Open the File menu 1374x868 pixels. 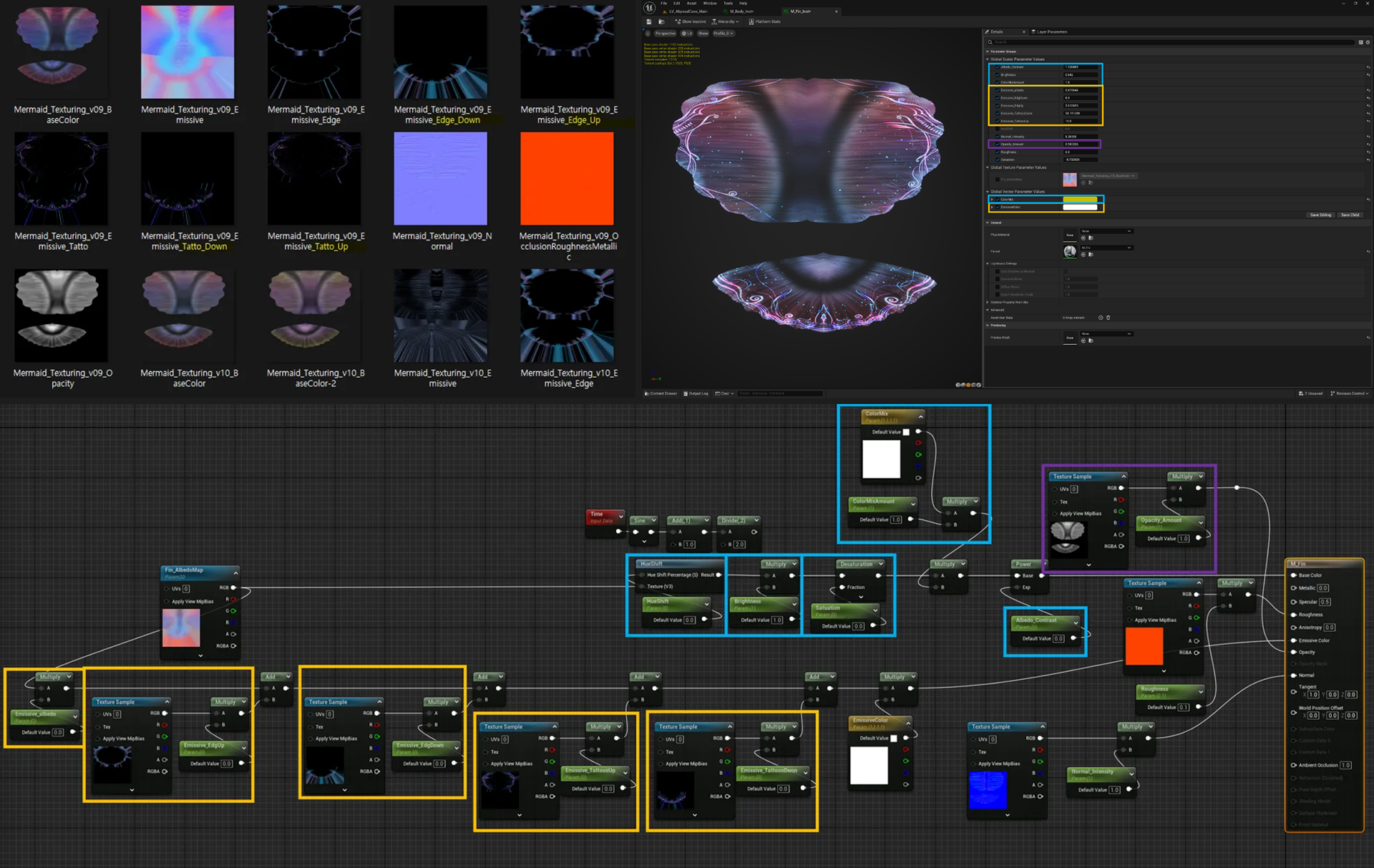[663, 4]
